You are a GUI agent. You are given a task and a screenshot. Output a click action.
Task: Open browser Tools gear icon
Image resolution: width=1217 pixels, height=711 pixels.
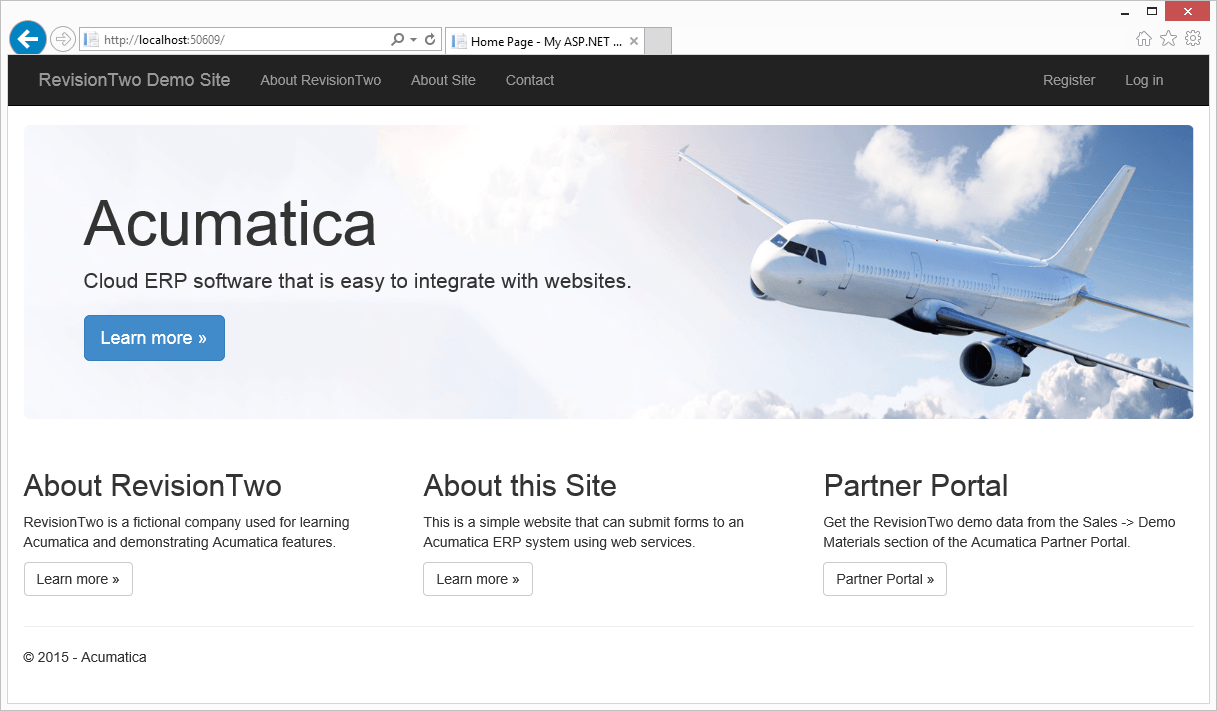tap(1193, 39)
